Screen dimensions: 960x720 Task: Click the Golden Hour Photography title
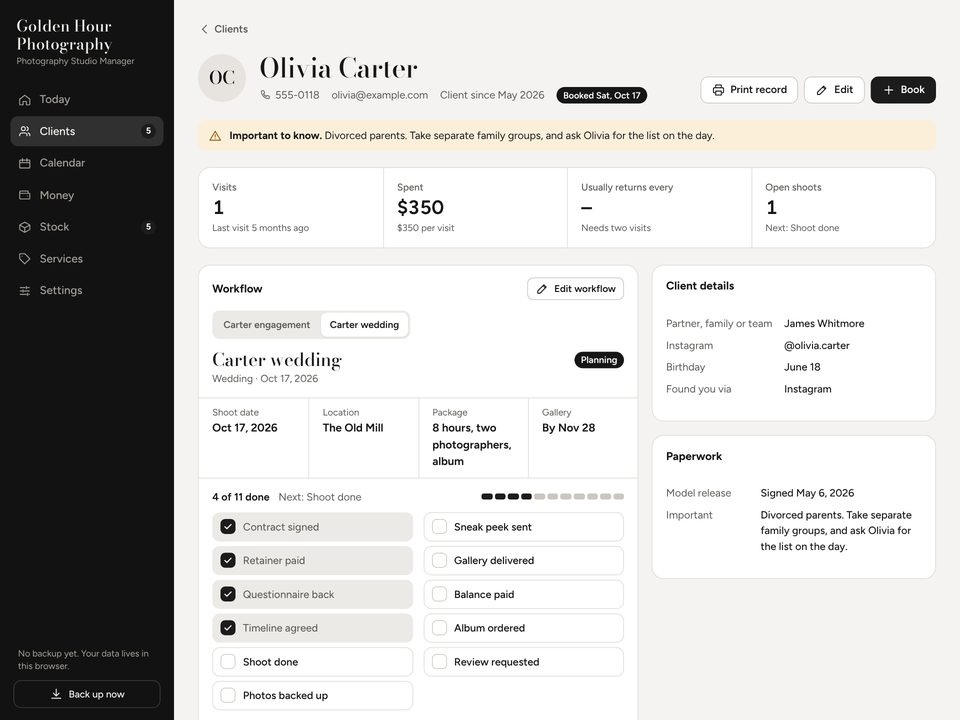[64, 36]
